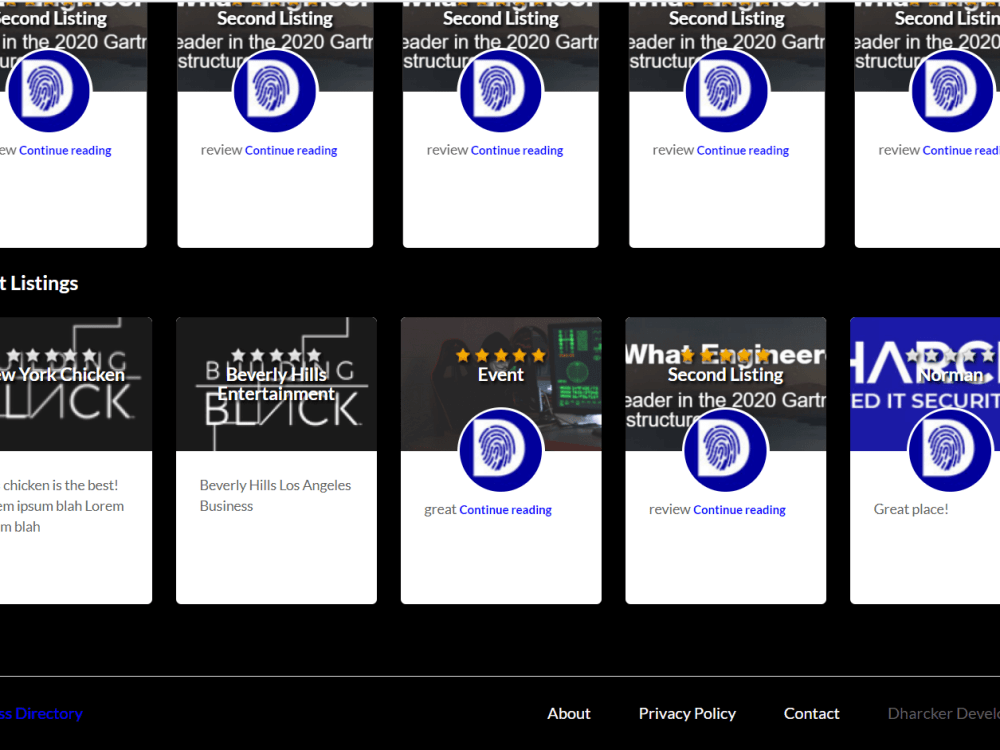Image resolution: width=1000 pixels, height=750 pixels.
Task: Open the fingerprint avatar on the Event card
Action: [x=501, y=450]
